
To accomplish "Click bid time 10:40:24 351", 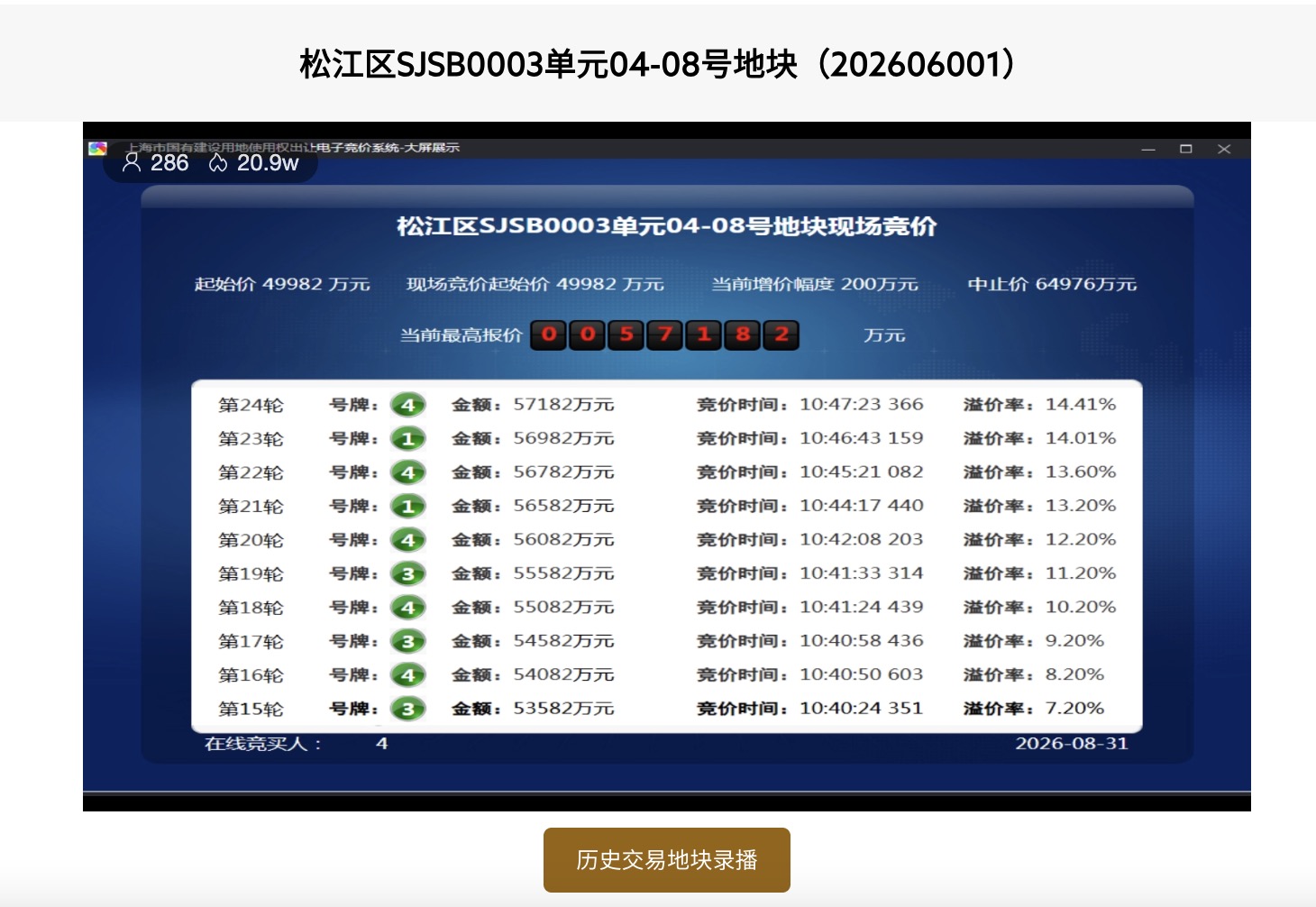I will (x=862, y=709).
